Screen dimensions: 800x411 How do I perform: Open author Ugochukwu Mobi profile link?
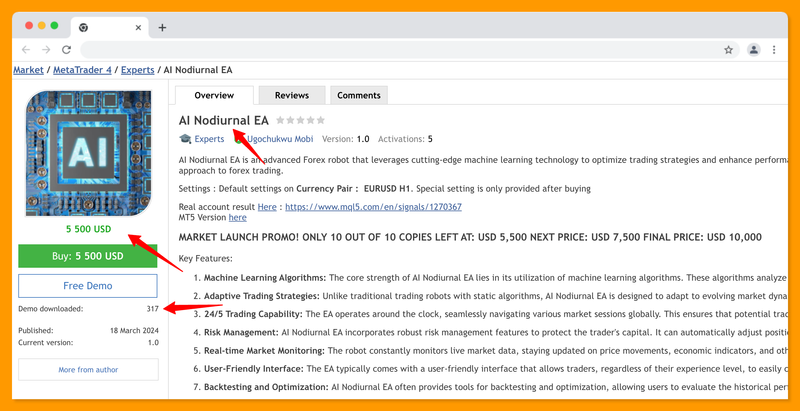pyautogui.click(x=280, y=139)
